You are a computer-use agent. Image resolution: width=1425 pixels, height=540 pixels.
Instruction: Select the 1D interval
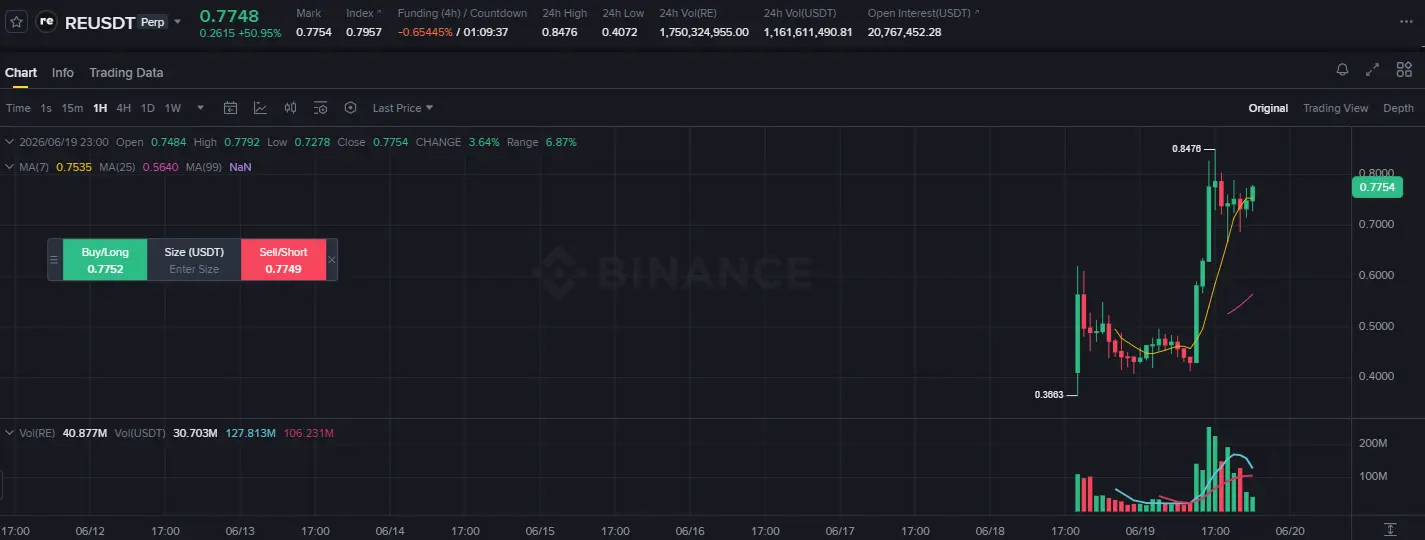point(148,108)
